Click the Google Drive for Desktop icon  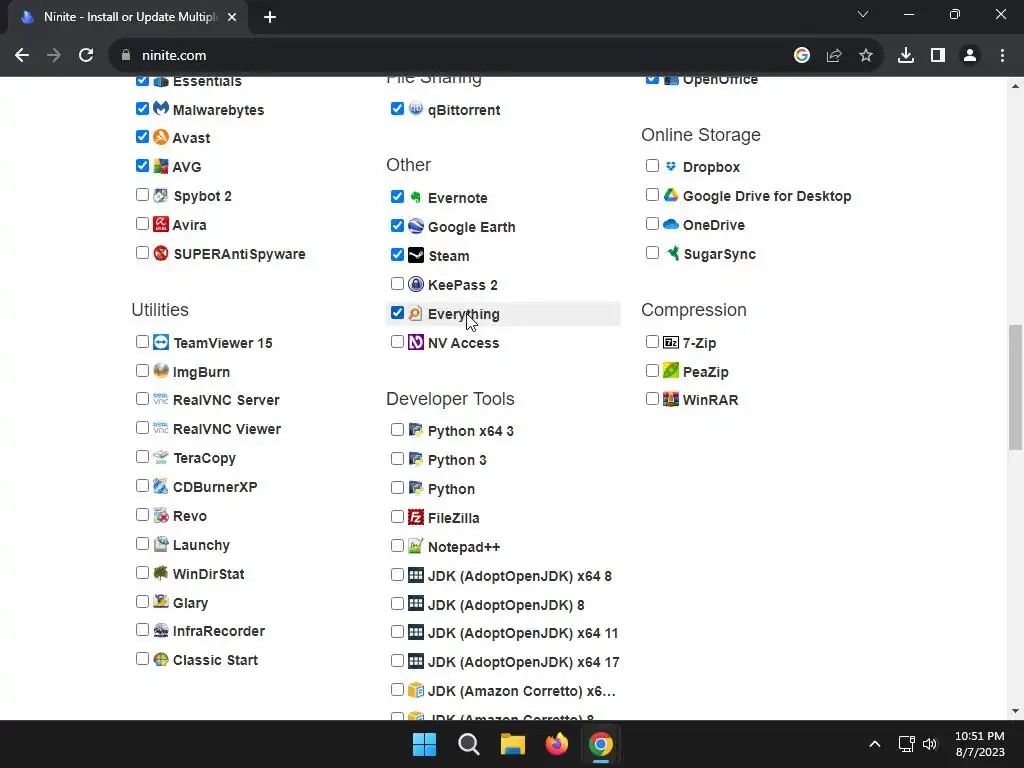point(671,195)
